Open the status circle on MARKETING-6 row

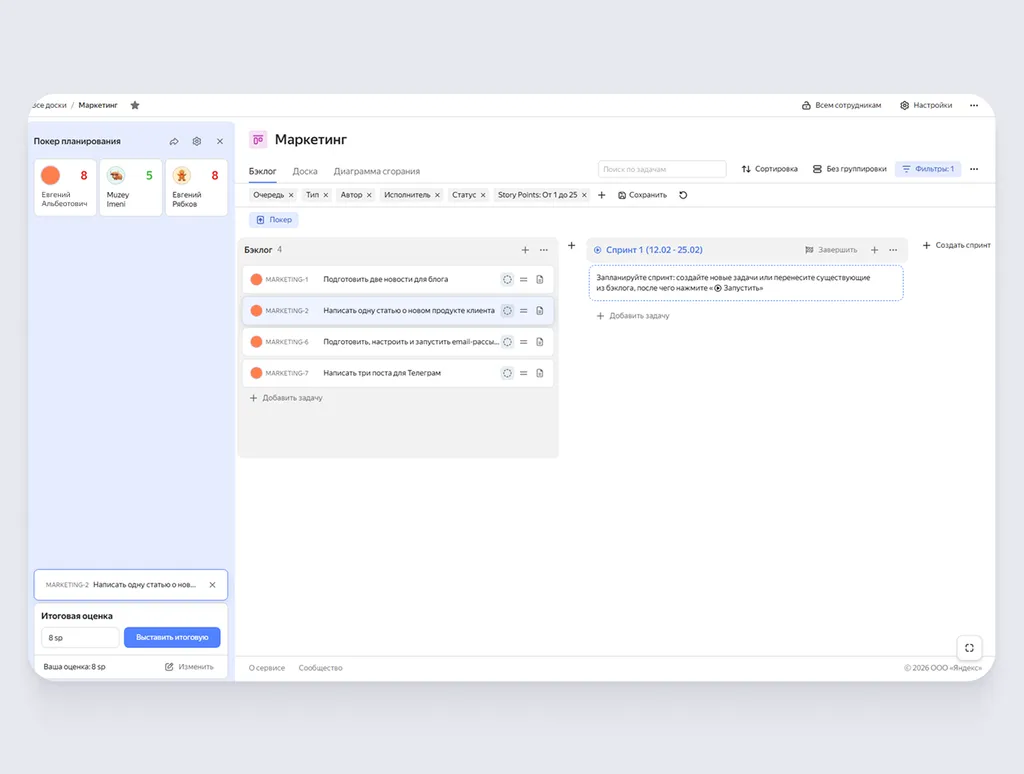tap(507, 342)
